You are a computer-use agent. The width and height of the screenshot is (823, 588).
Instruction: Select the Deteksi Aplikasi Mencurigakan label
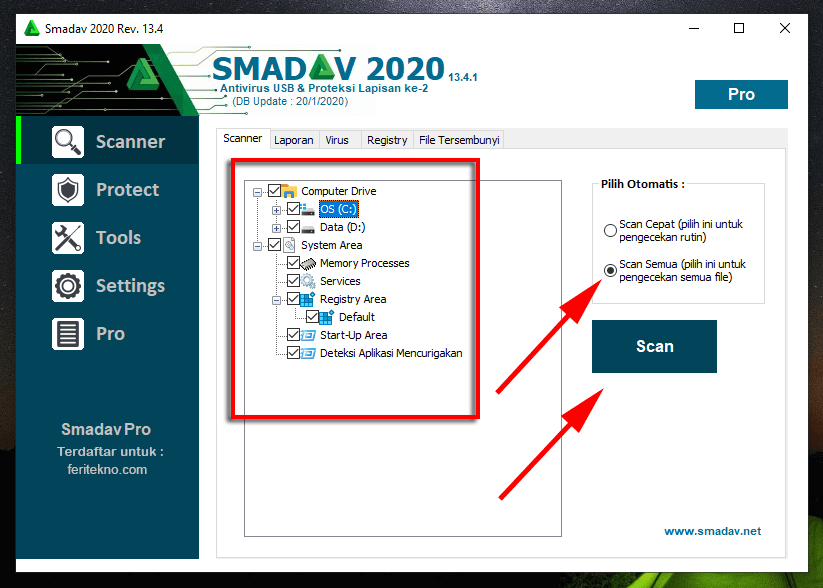(391, 353)
